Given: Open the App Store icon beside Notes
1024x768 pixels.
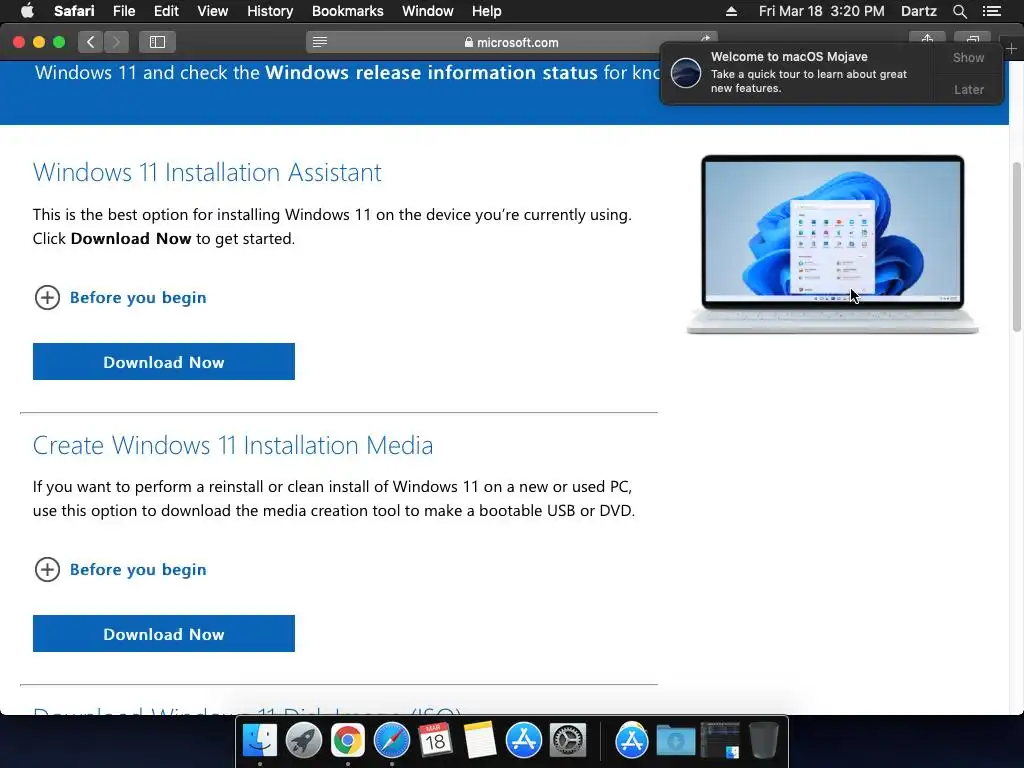Looking at the screenshot, I should (x=524, y=741).
